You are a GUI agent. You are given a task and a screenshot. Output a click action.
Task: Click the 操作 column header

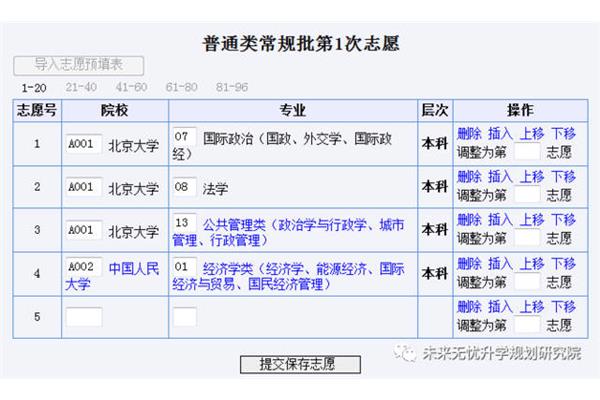[520, 110]
